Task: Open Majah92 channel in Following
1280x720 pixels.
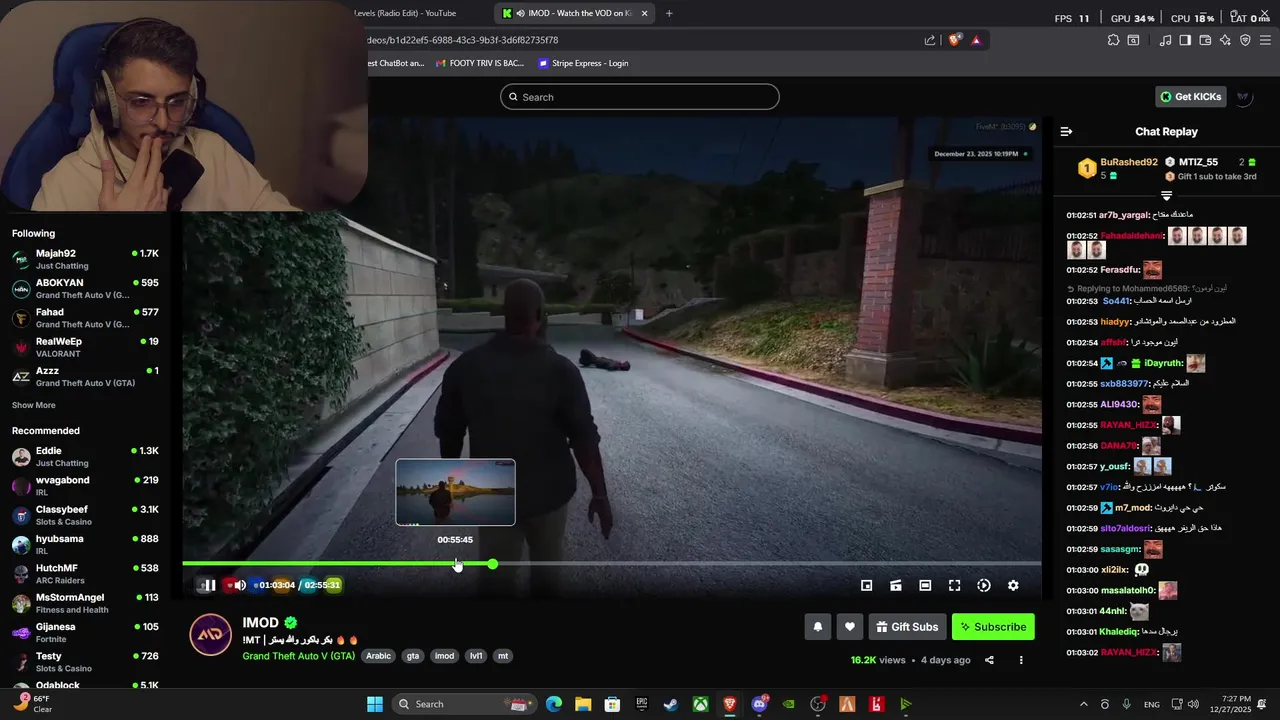Action: click(x=85, y=259)
